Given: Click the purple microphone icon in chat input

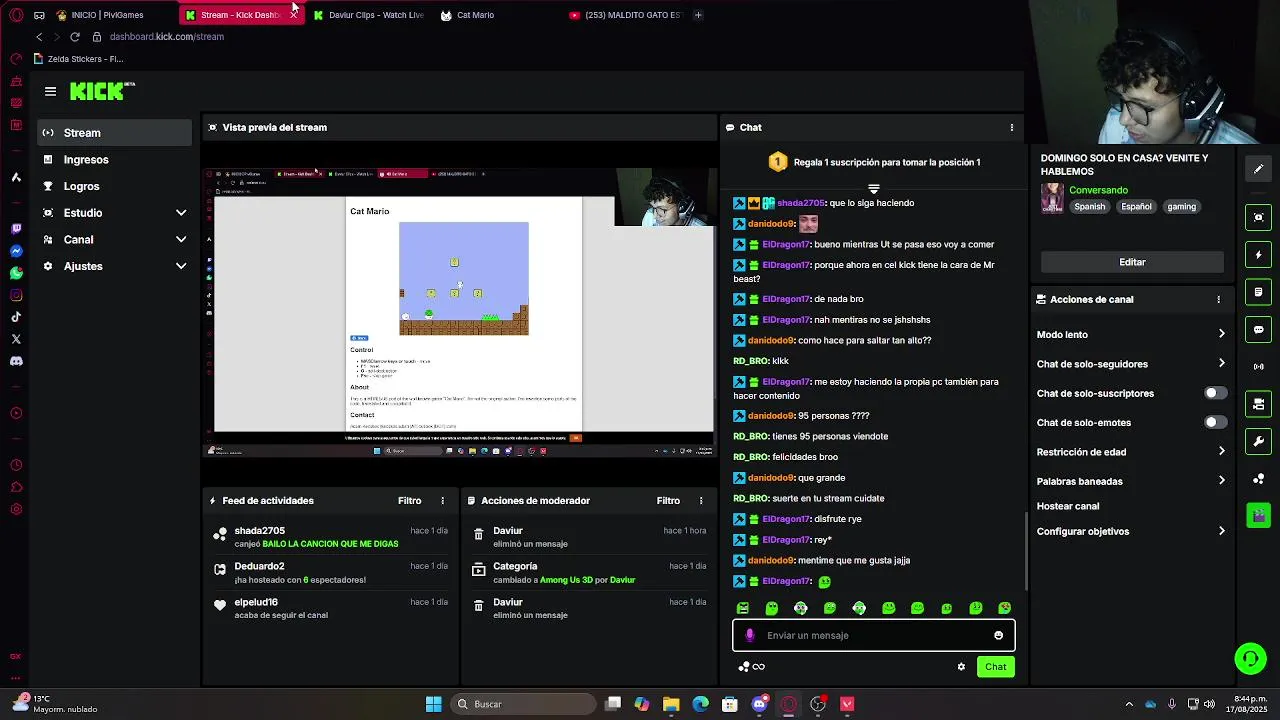Looking at the screenshot, I should point(750,635).
